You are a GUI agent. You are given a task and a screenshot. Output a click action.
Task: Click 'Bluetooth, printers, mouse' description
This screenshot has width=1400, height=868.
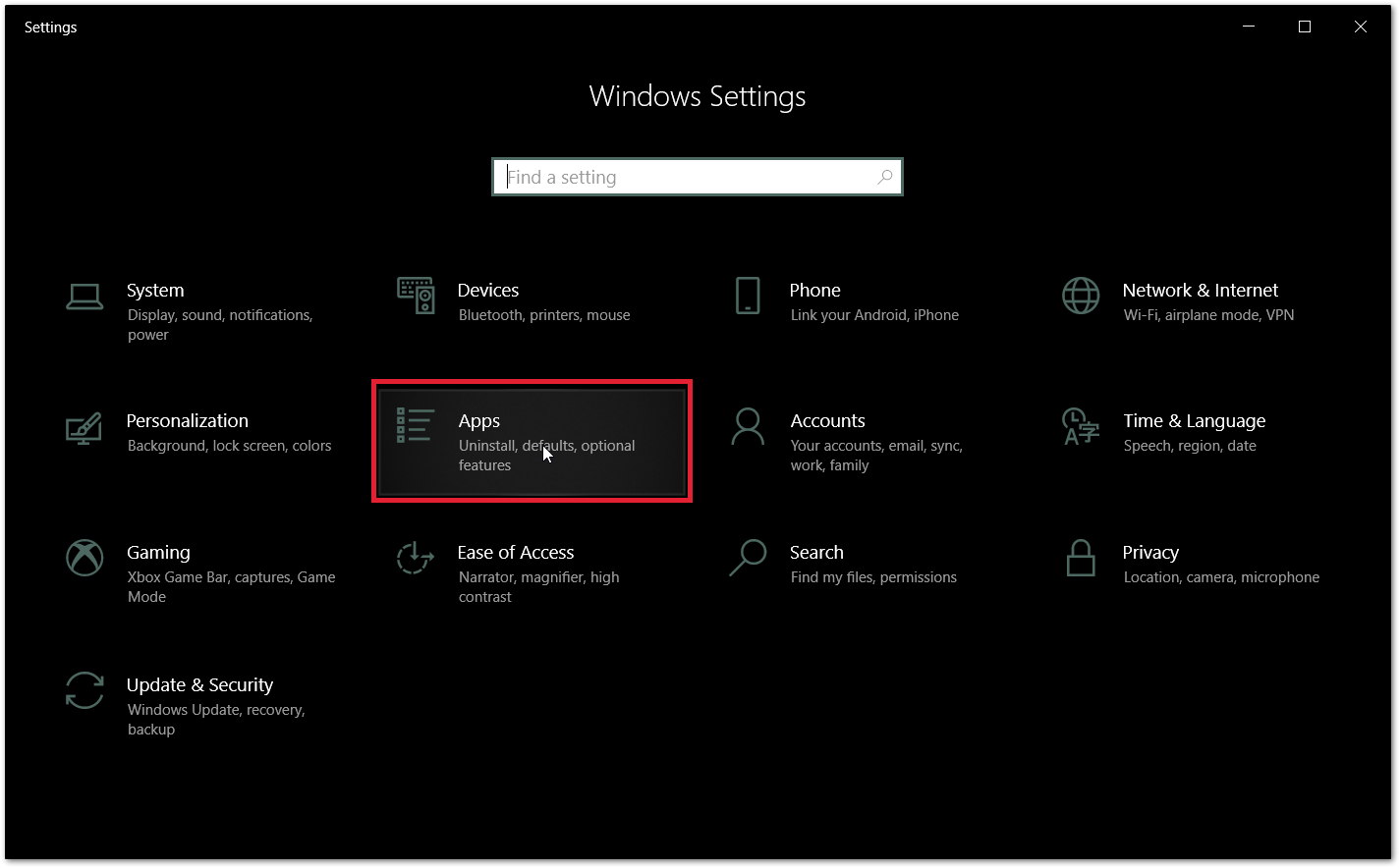(x=544, y=315)
